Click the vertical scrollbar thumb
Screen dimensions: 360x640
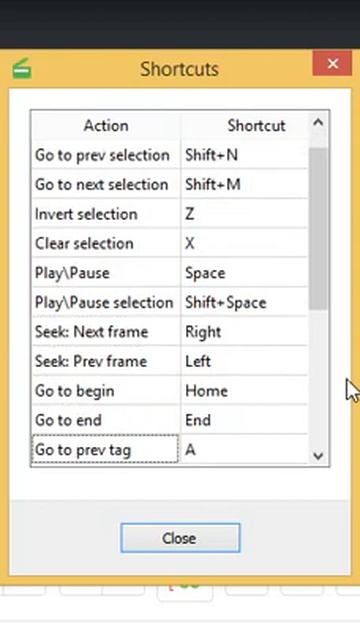click(x=318, y=228)
